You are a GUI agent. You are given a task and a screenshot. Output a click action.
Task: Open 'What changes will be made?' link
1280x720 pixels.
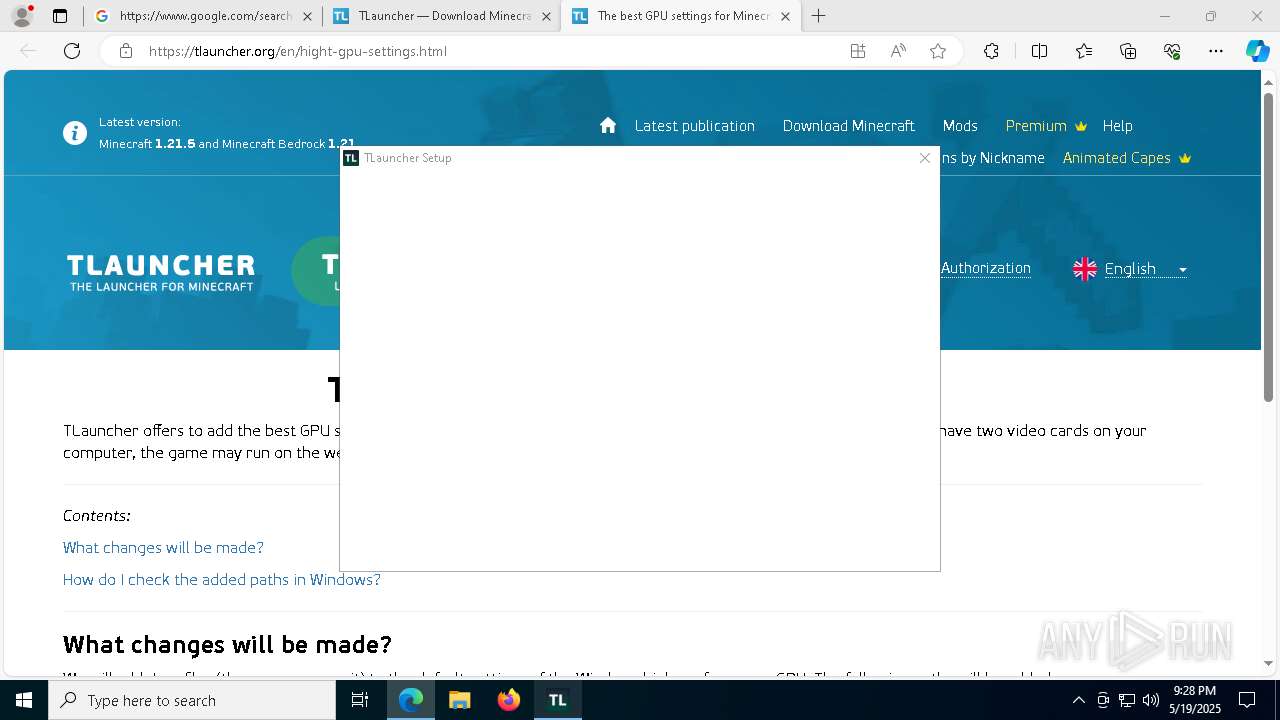163,547
